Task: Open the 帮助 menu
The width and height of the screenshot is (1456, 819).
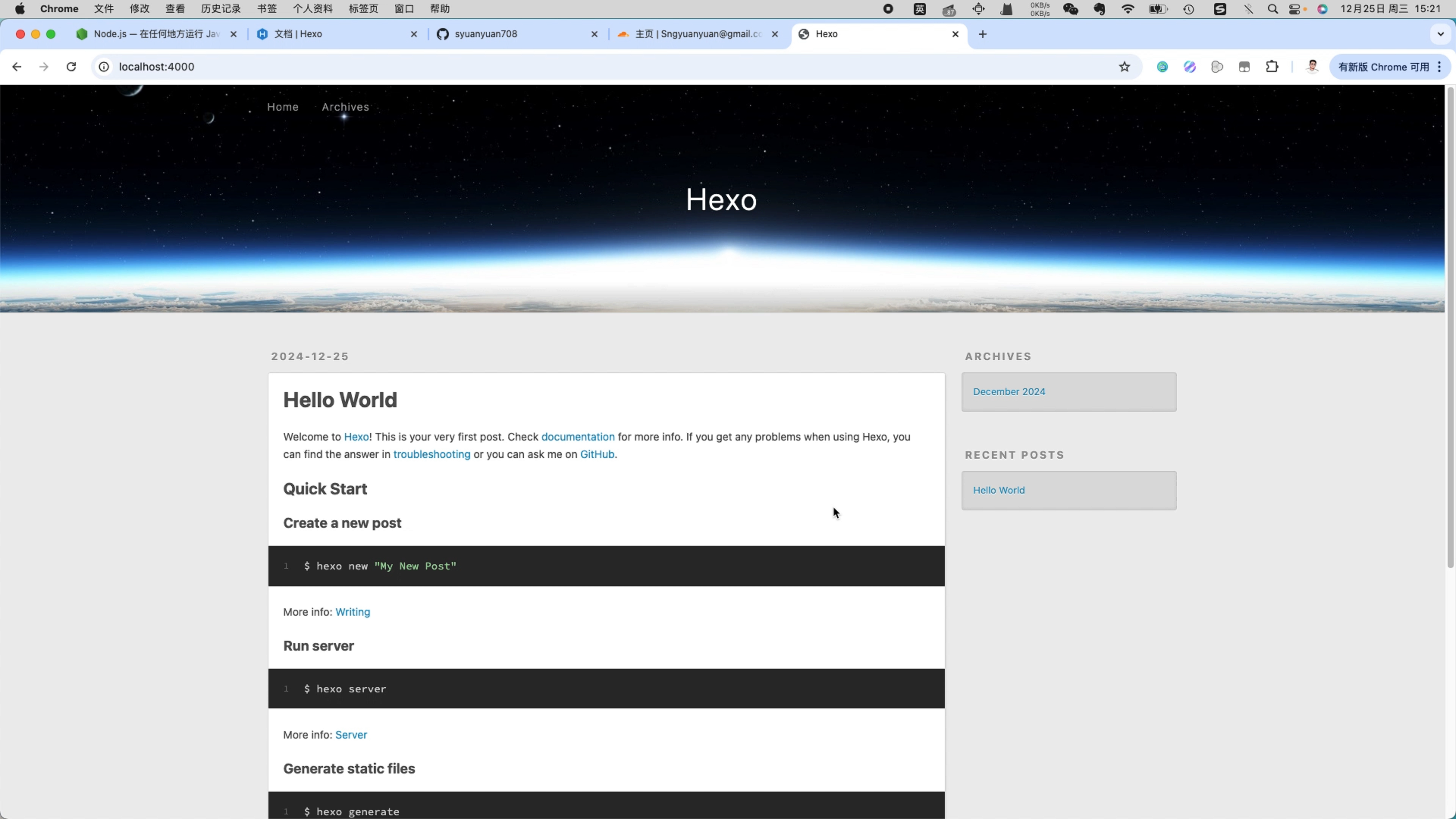Action: pyautogui.click(x=440, y=8)
